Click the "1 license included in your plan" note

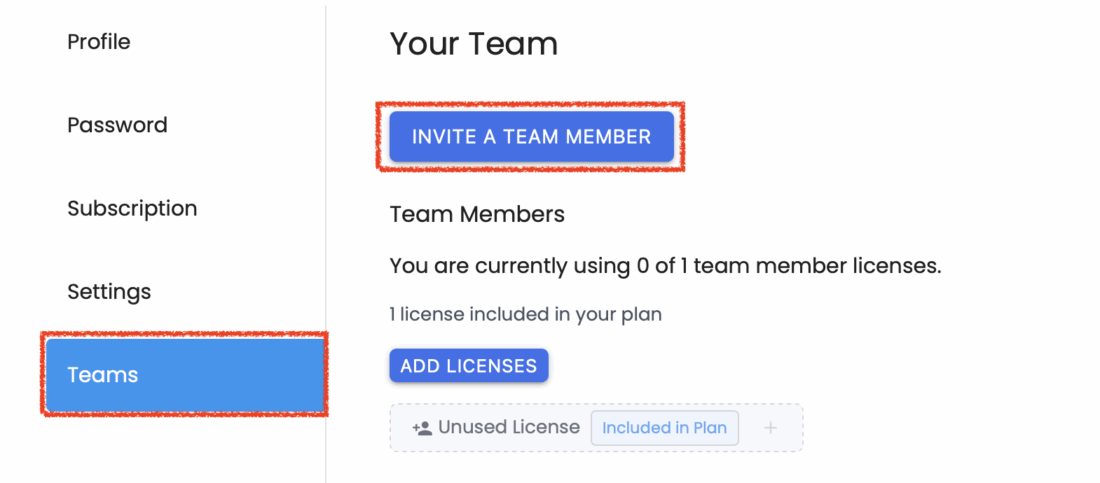(525, 314)
